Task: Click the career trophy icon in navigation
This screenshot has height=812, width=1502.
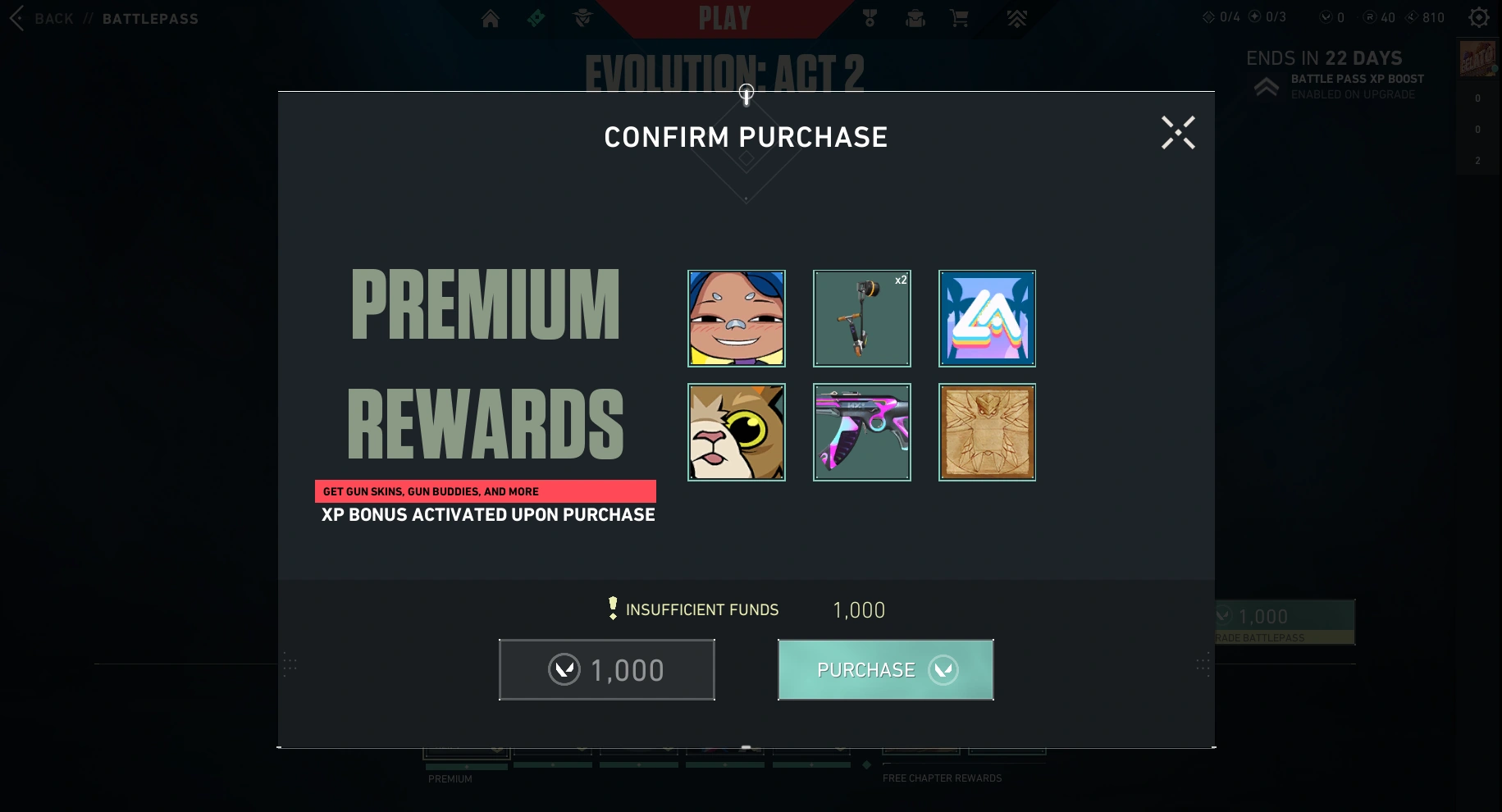Action: pyautogui.click(x=870, y=18)
